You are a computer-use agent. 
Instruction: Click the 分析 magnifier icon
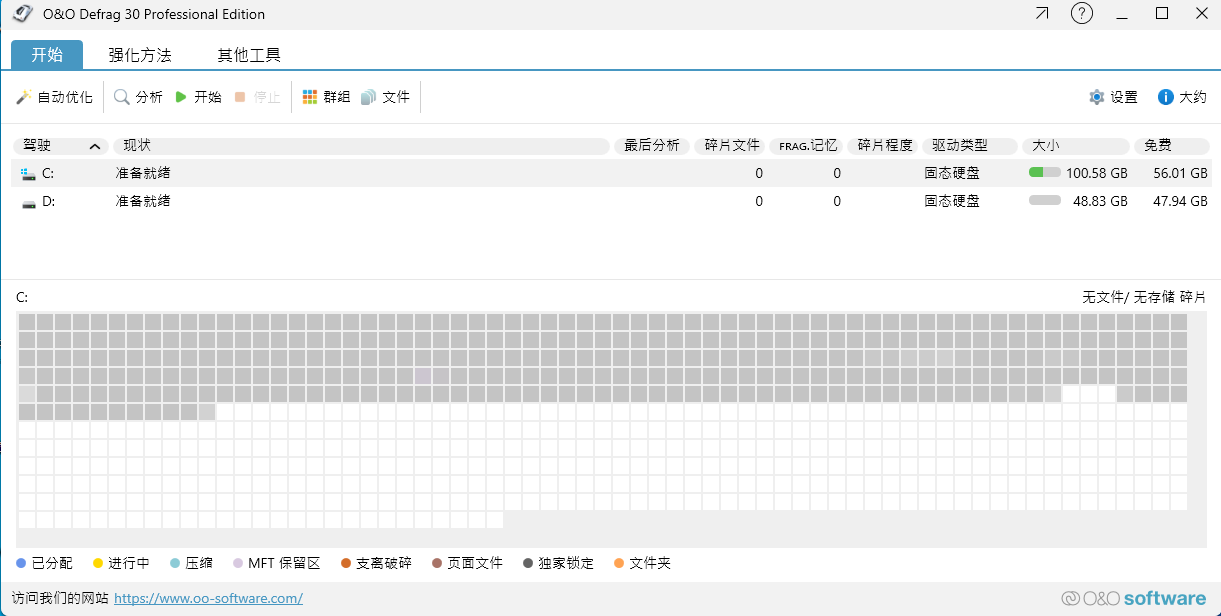tap(122, 97)
